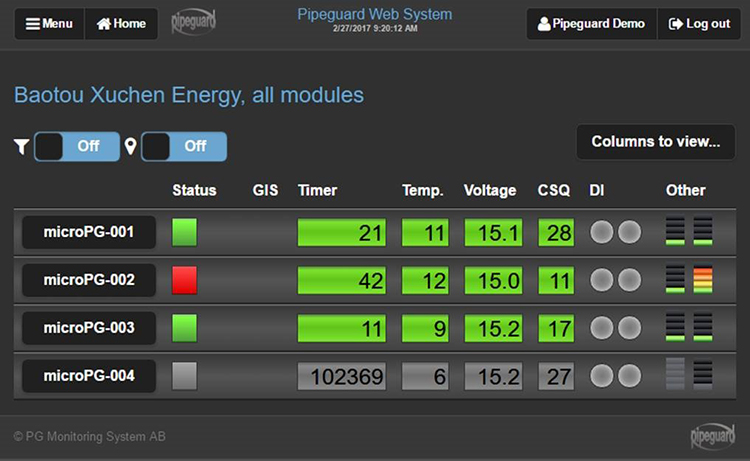This screenshot has height=461, width=750.
Task: Click second DI indicator of microPG-004
Action: coord(629,376)
